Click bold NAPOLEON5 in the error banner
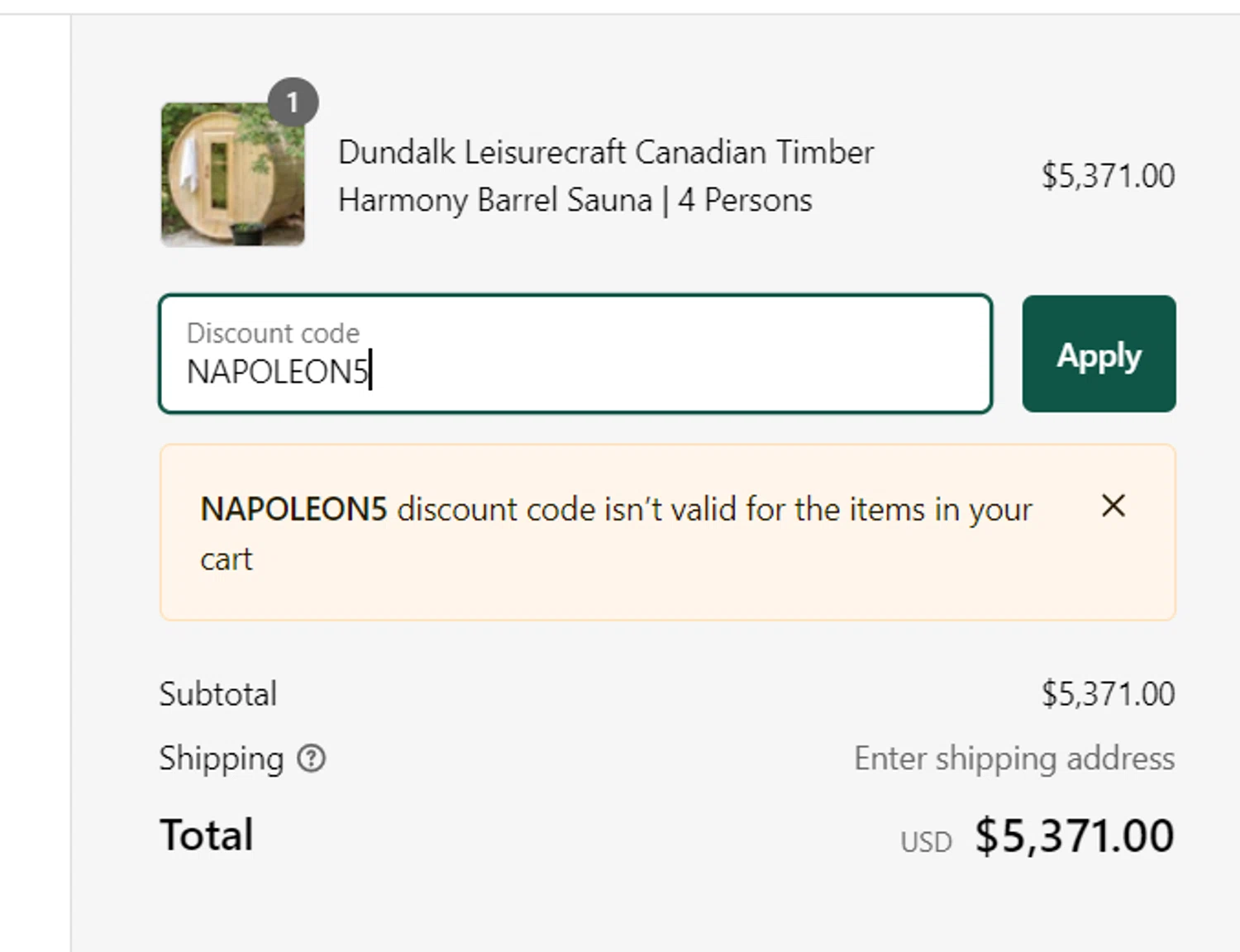The image size is (1240, 952). pyautogui.click(x=293, y=510)
